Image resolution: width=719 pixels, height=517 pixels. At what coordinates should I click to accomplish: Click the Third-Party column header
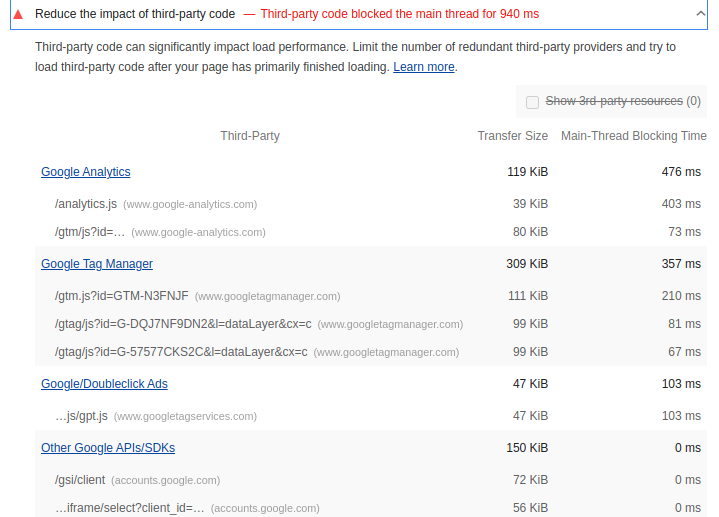(250, 136)
